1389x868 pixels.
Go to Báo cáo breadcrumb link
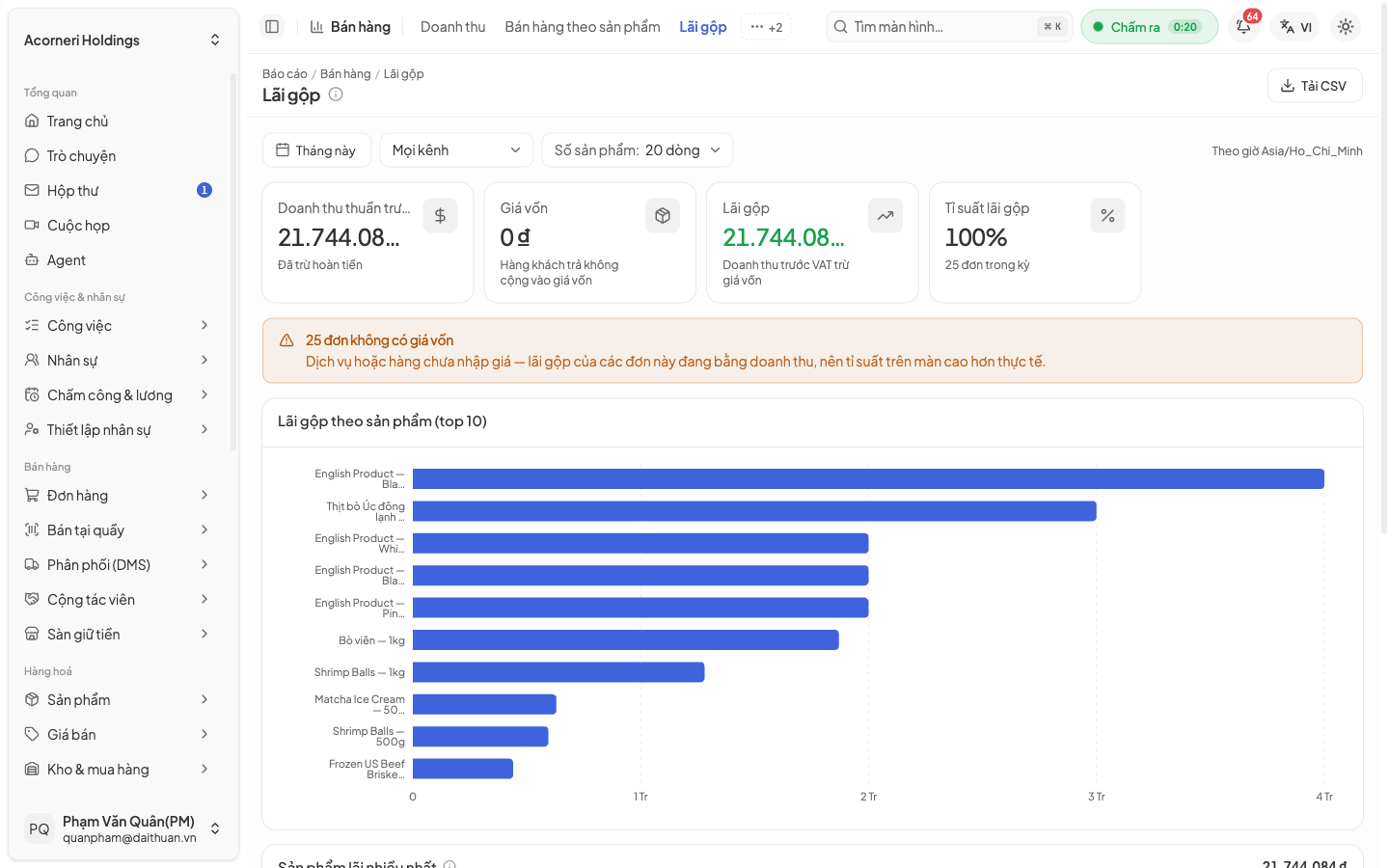[x=285, y=74]
